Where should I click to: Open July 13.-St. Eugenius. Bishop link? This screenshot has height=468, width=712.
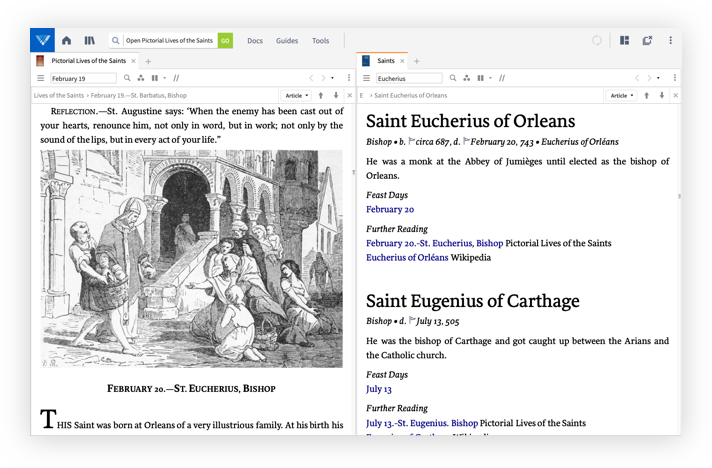click(x=422, y=423)
